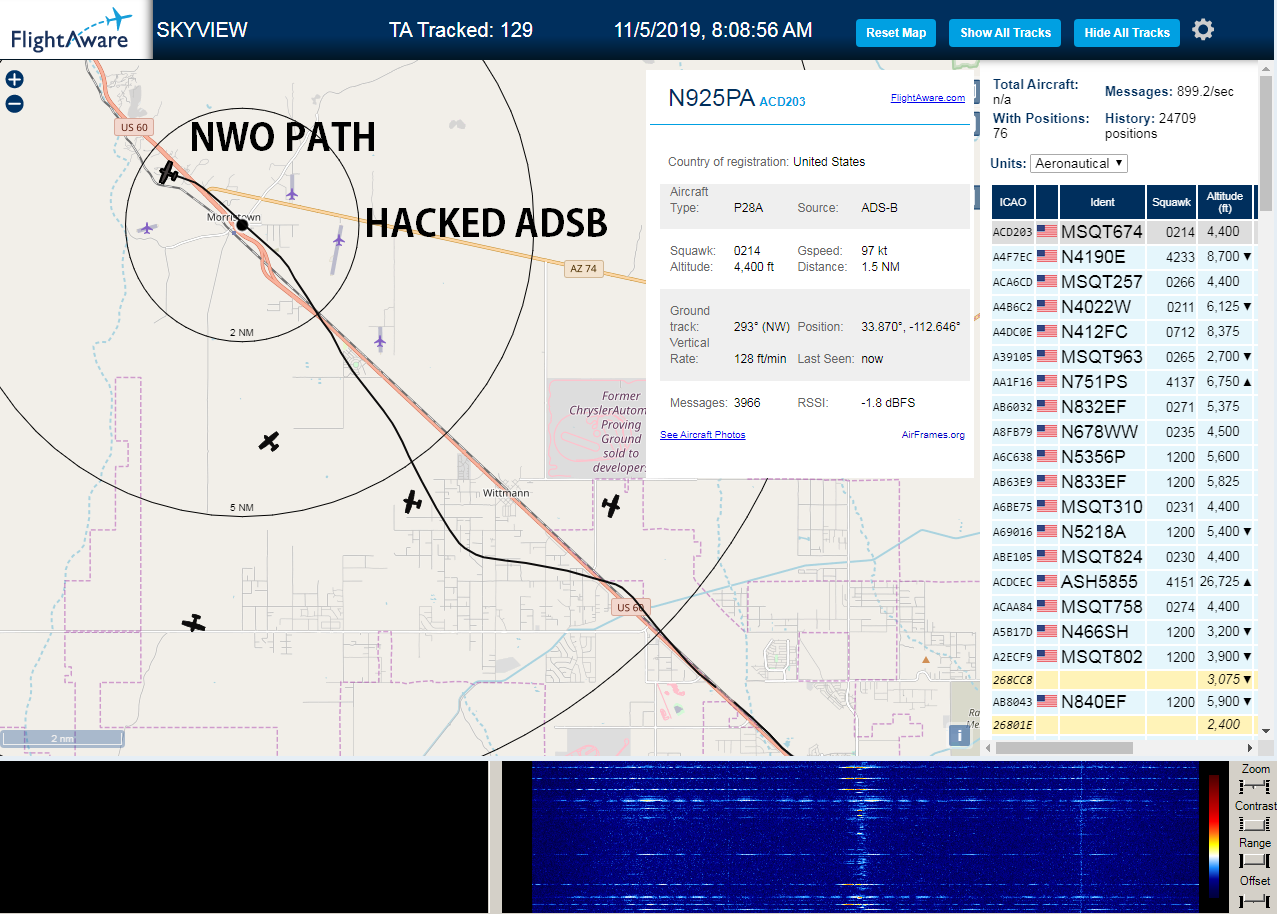Adjust the waterfall Zoom slider

click(1254, 787)
